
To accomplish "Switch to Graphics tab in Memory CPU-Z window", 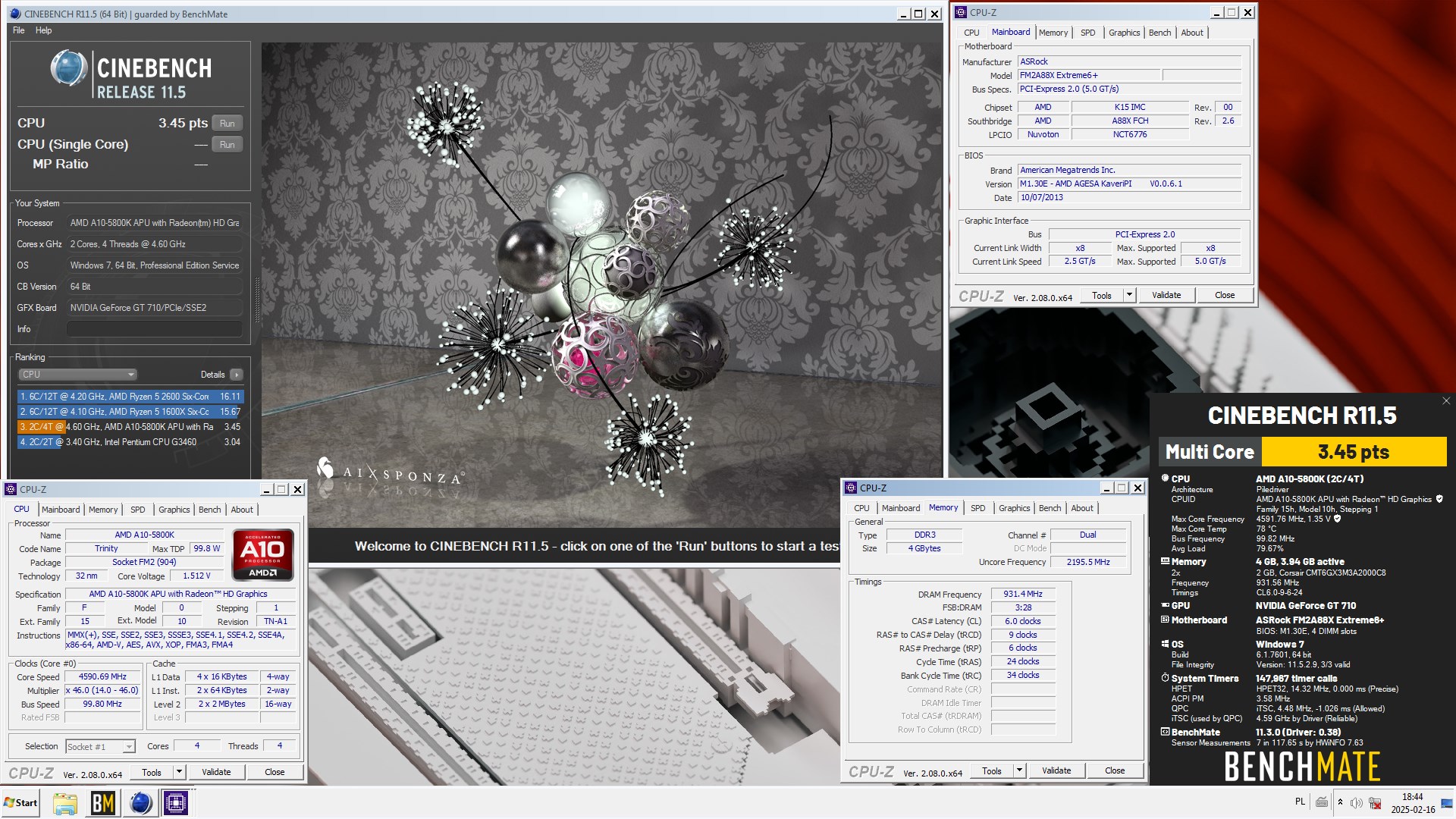I will click(1014, 508).
